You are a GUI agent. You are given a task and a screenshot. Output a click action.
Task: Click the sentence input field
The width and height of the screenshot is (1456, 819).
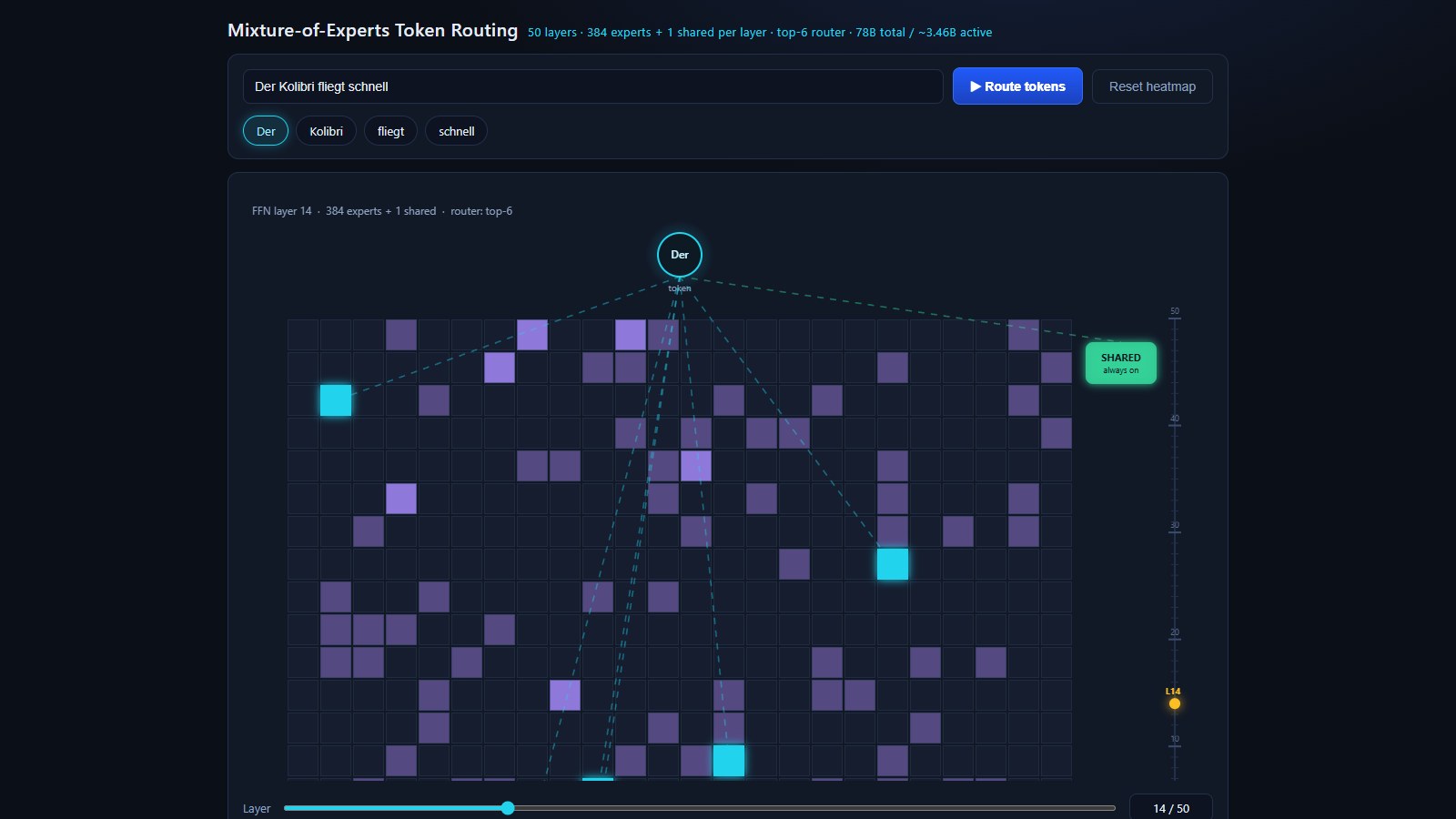click(592, 86)
